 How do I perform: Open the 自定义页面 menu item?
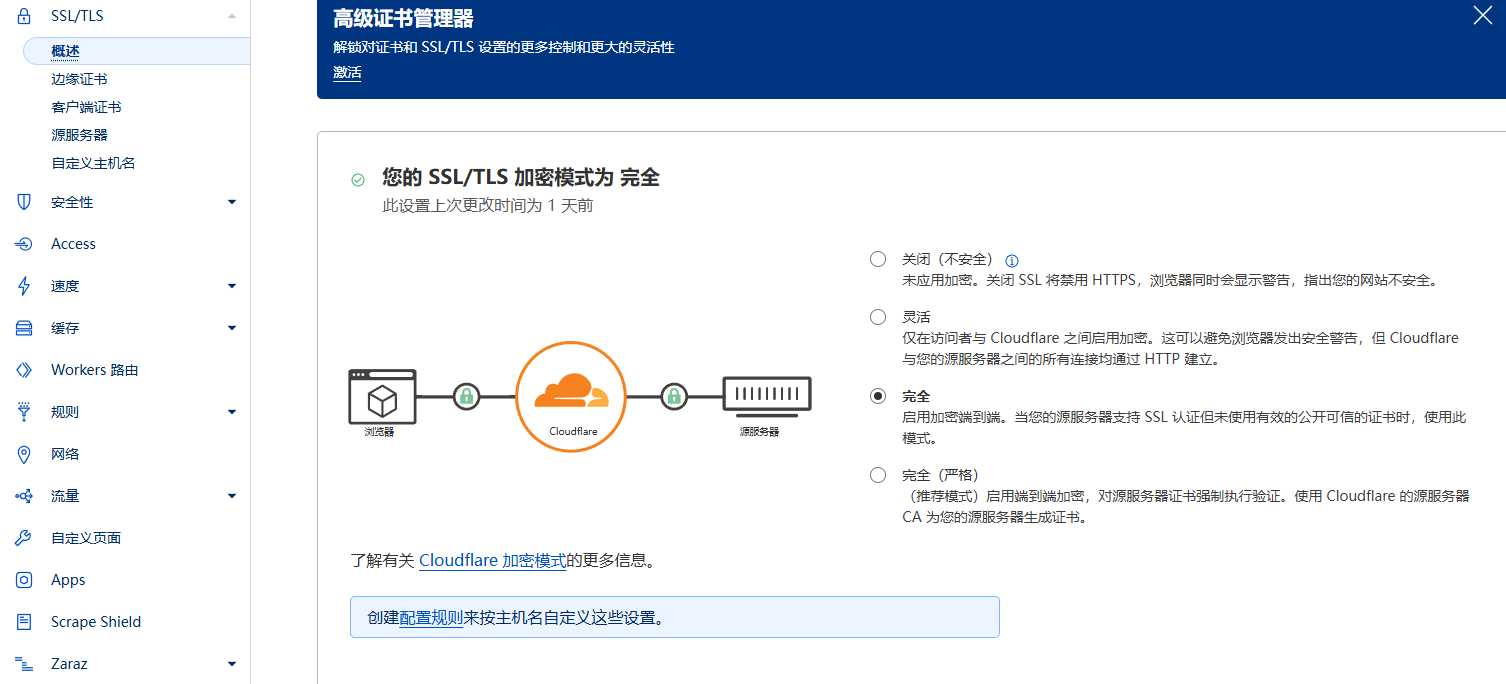[86, 538]
